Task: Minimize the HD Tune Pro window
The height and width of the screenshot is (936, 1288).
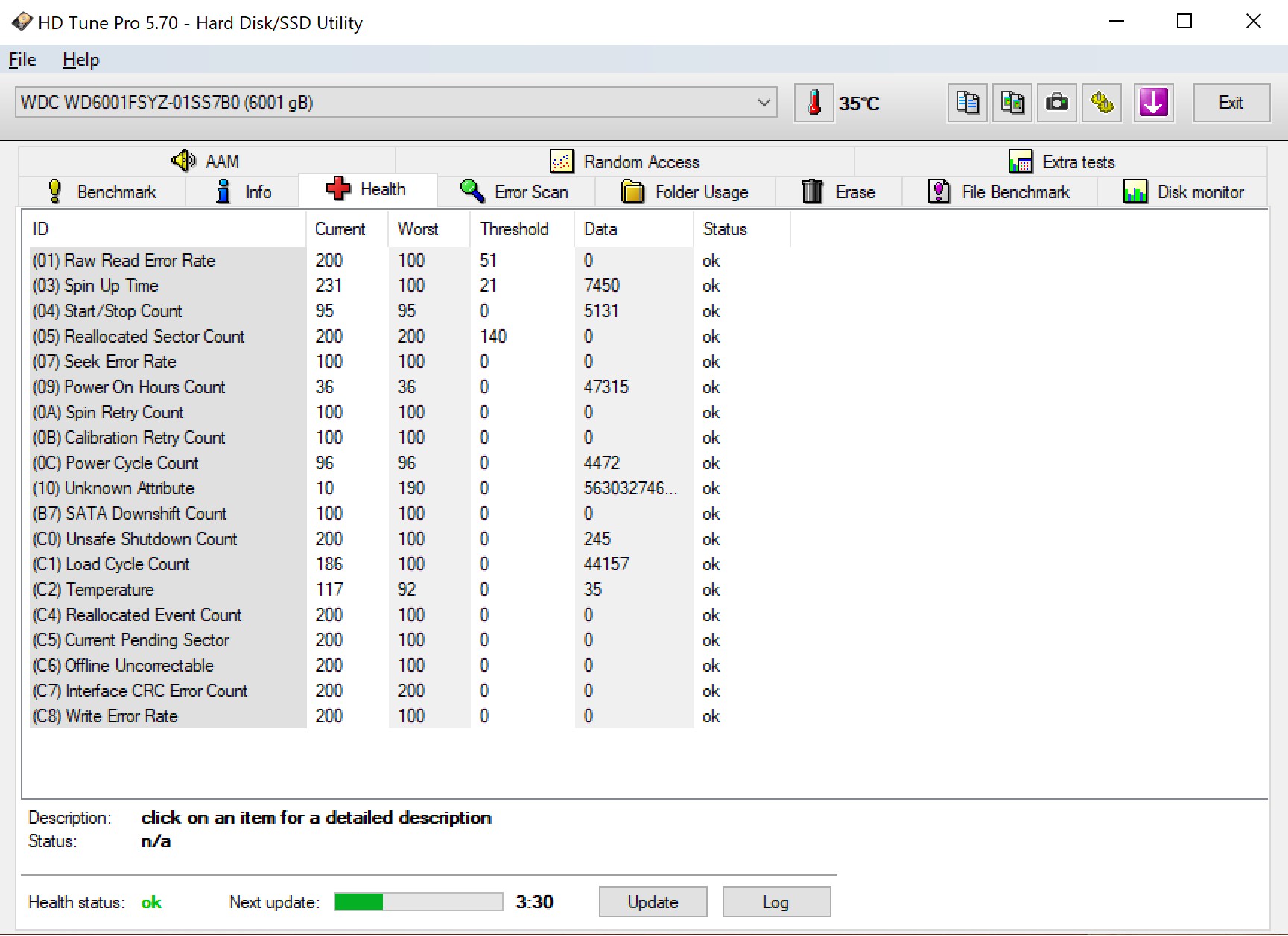Action: (1116, 22)
